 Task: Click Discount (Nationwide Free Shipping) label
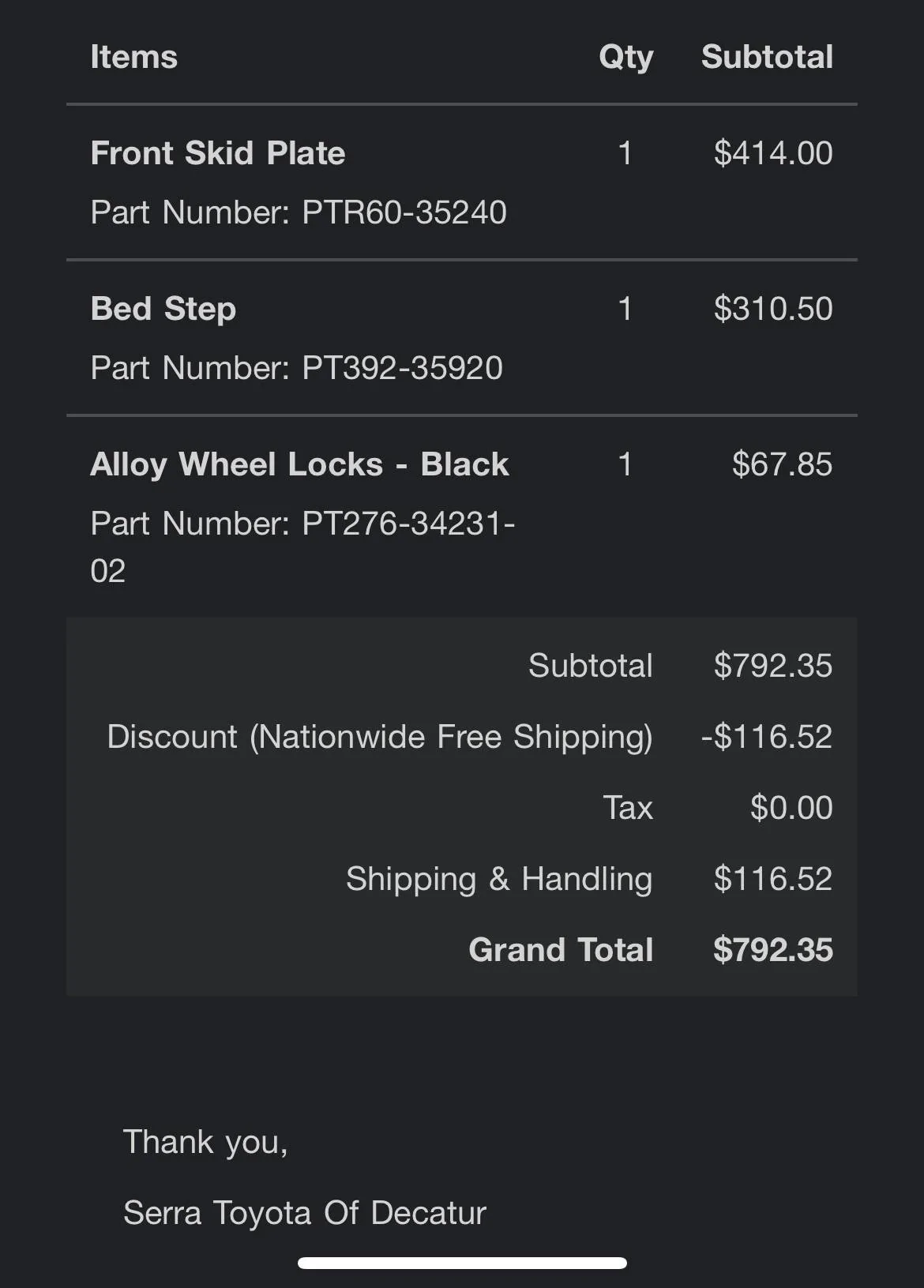(380, 737)
